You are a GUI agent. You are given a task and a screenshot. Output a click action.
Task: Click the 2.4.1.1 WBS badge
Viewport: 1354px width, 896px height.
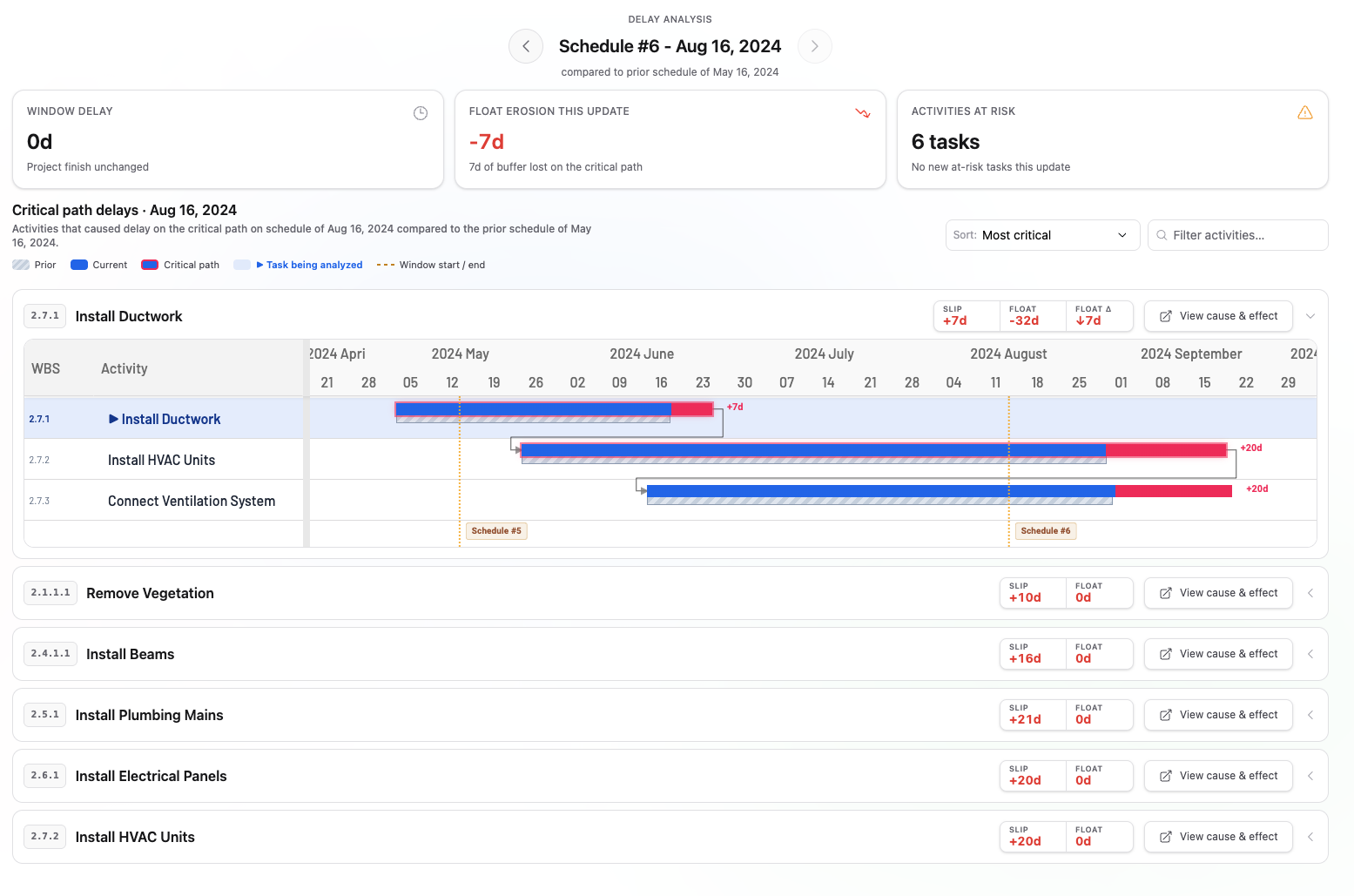point(51,654)
